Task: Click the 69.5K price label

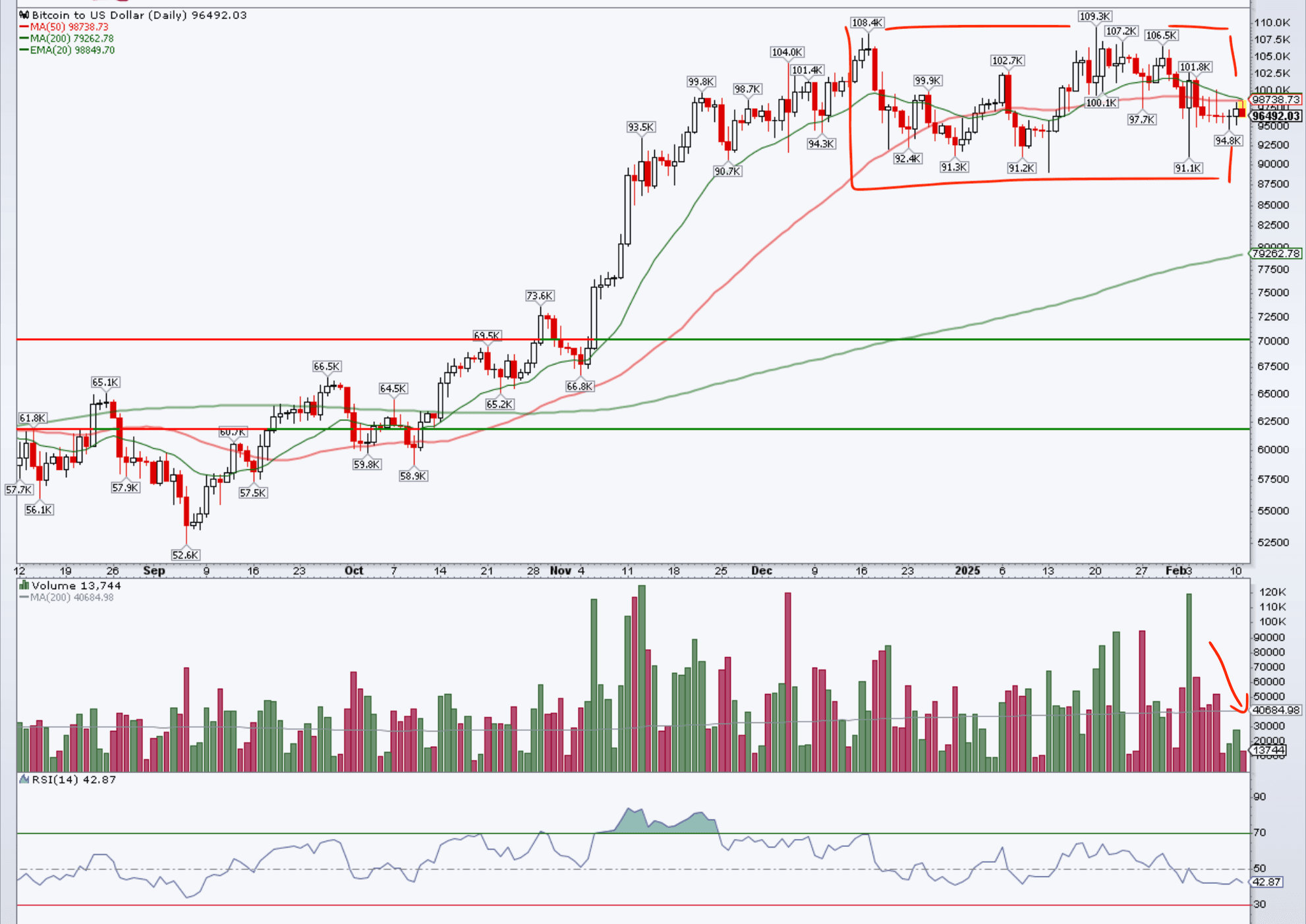Action: [x=488, y=335]
